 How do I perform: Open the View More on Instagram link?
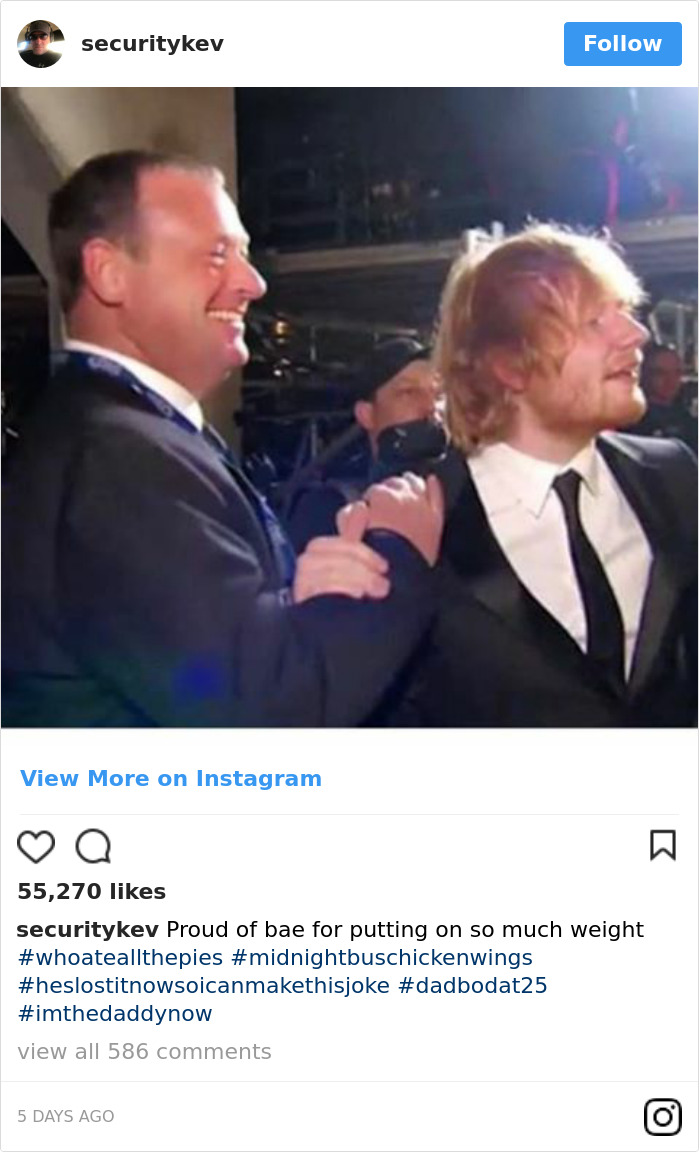(171, 779)
